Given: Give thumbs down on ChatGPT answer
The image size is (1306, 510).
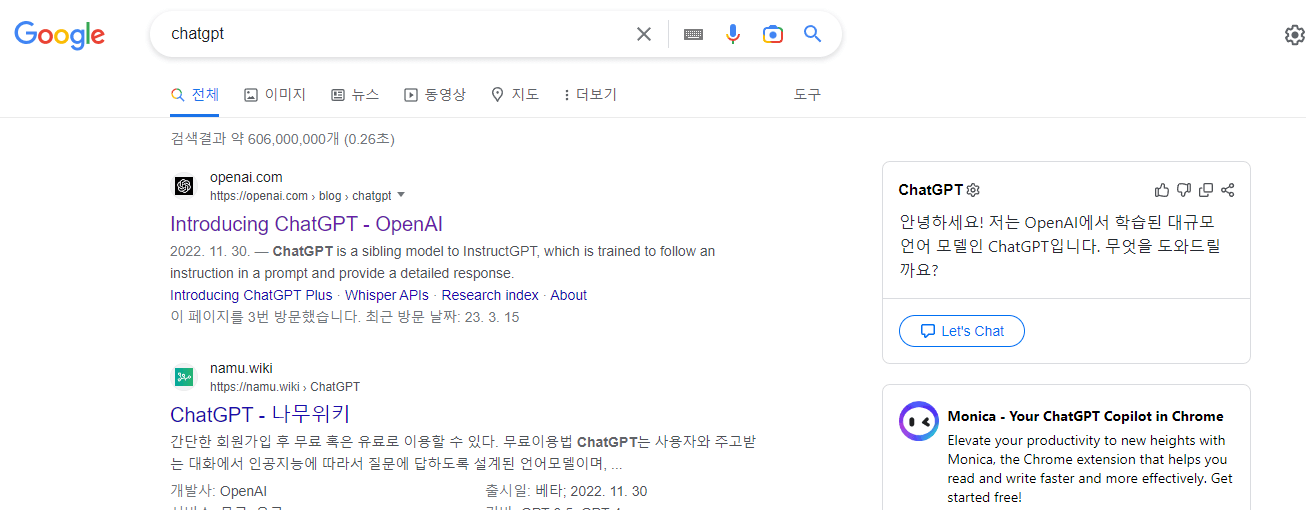Looking at the screenshot, I should click(1184, 190).
